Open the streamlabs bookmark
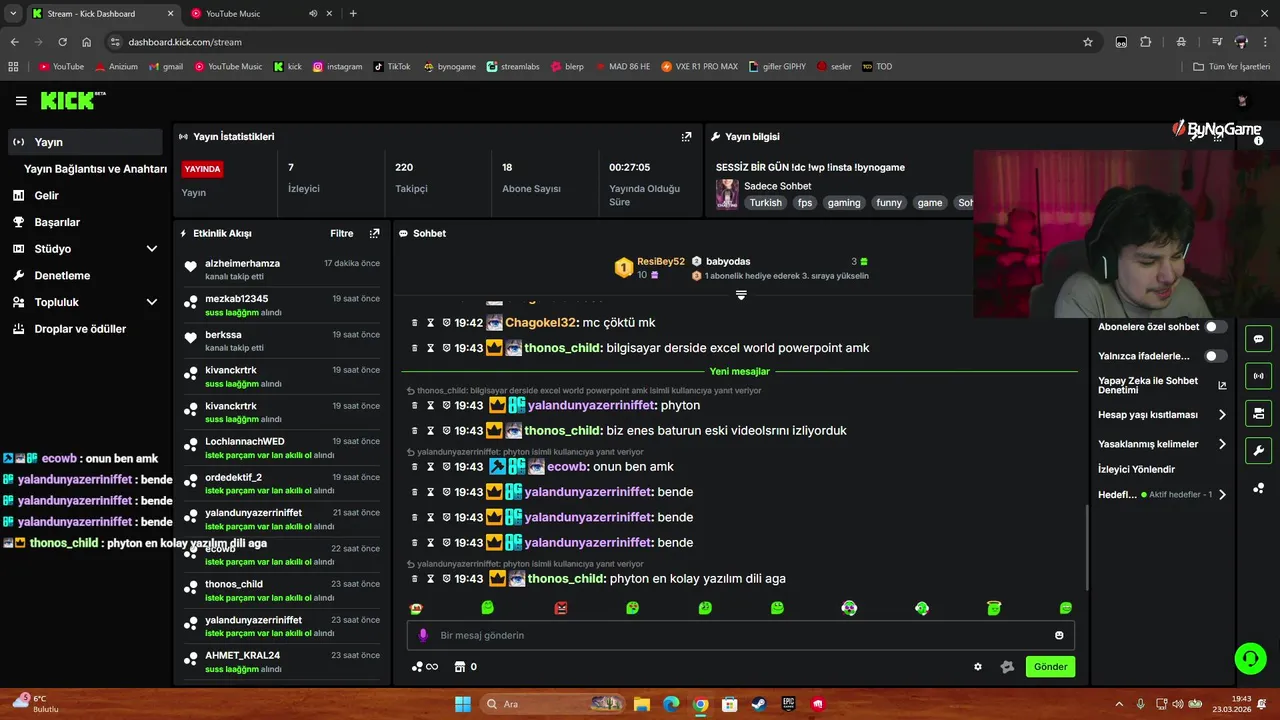 pyautogui.click(x=513, y=67)
